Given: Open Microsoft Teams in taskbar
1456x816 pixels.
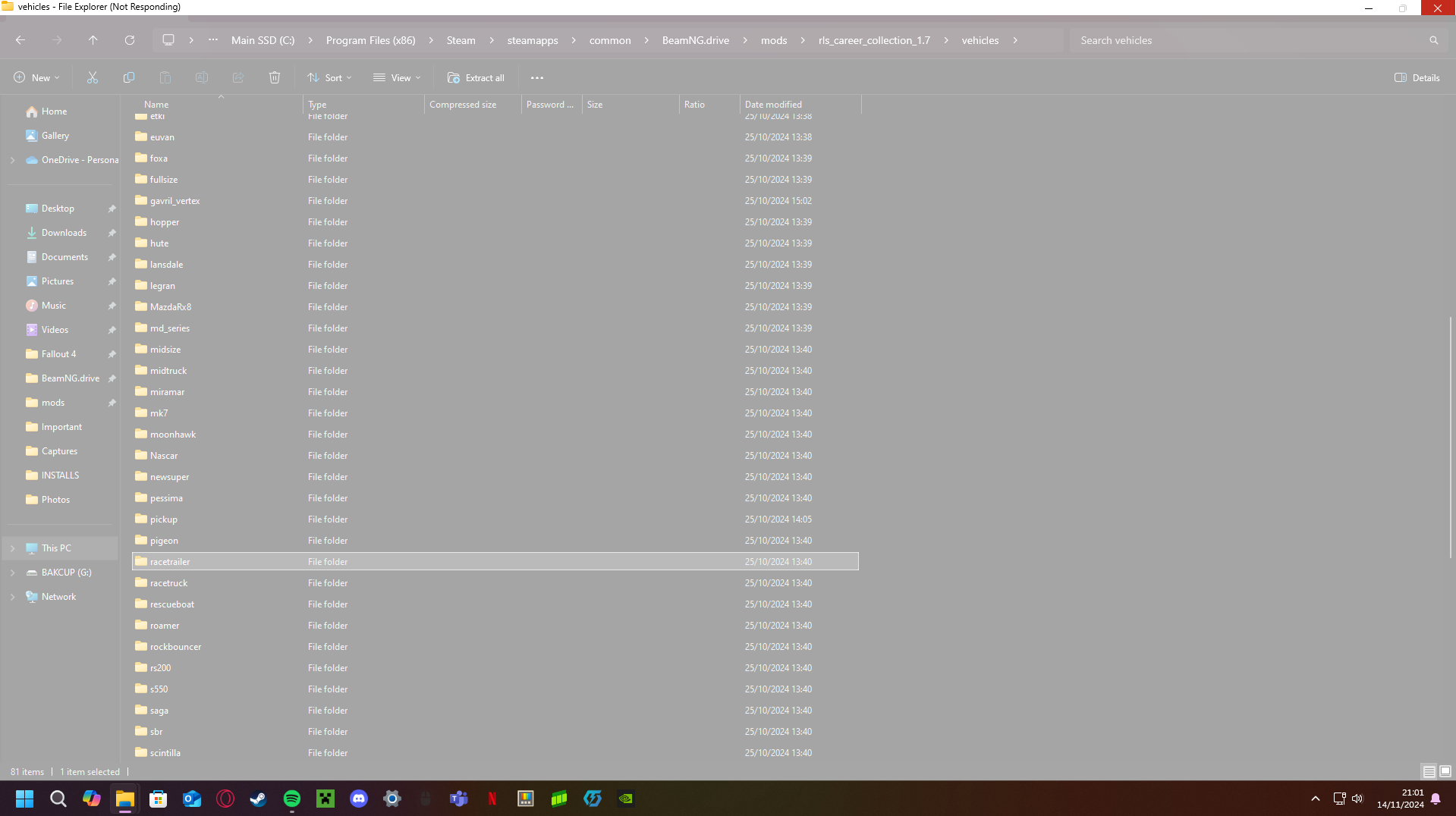Looking at the screenshot, I should [459, 799].
